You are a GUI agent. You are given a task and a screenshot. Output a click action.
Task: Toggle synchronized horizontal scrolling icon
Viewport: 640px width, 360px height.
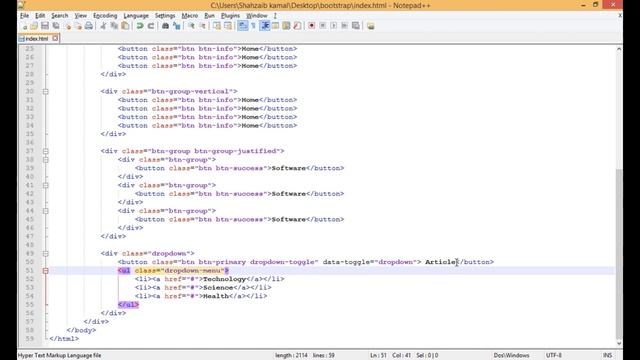click(x=228, y=26)
